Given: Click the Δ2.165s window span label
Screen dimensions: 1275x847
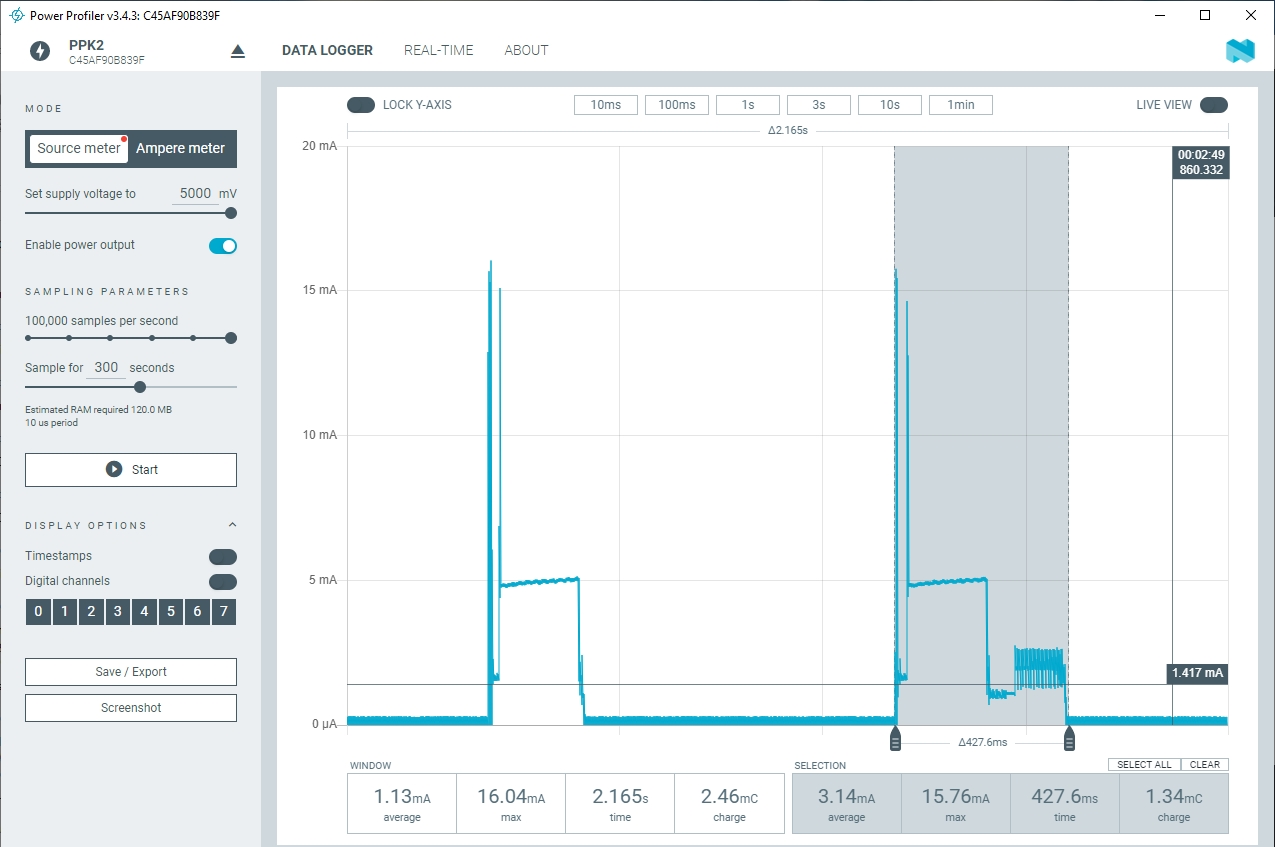Looking at the screenshot, I should tap(787, 131).
